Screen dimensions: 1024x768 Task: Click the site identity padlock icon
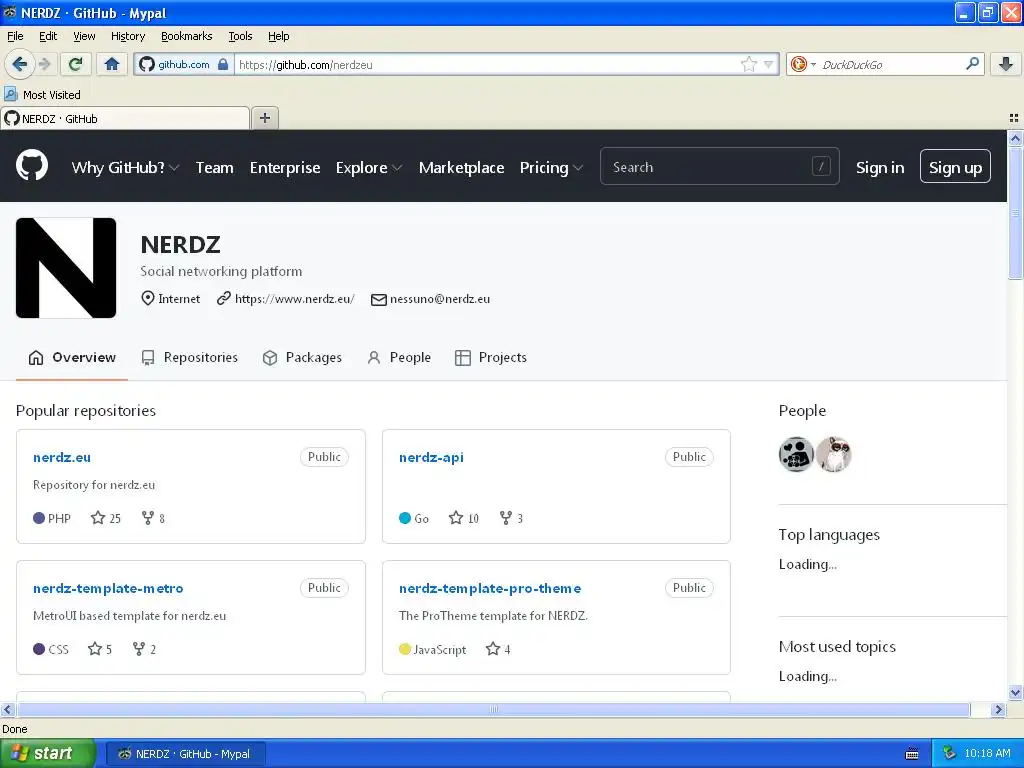point(223,64)
